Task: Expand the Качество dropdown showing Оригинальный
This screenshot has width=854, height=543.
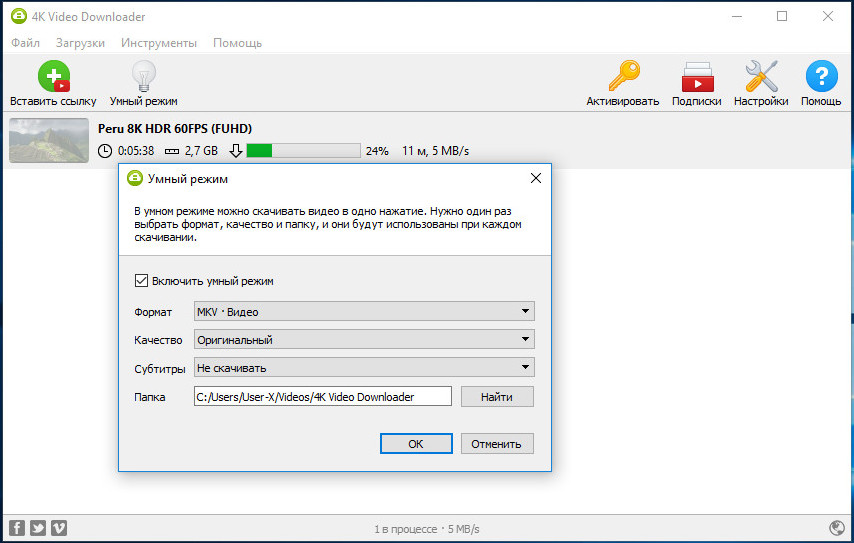Action: point(364,339)
